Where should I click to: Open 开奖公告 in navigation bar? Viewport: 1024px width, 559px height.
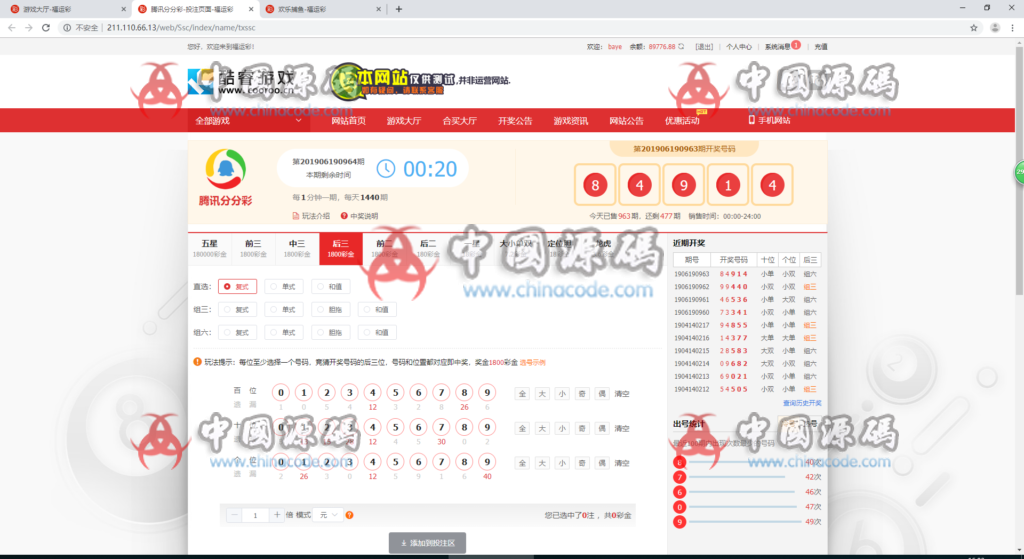coord(515,121)
